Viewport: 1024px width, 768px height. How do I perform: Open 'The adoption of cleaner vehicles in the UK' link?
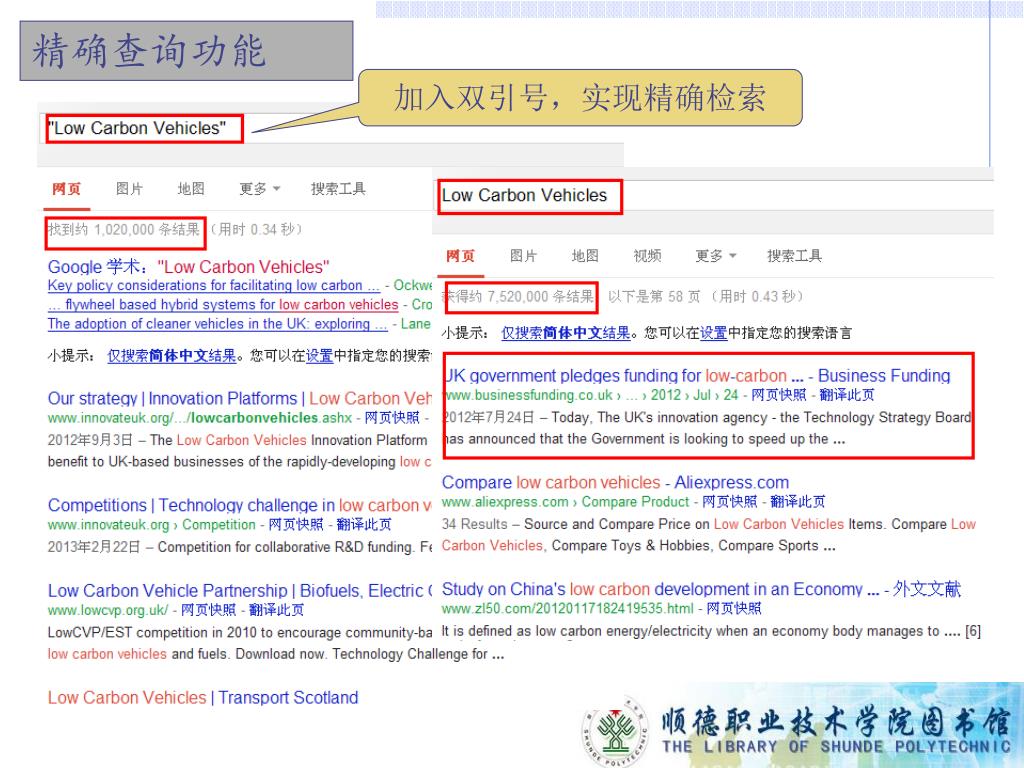click(217, 323)
